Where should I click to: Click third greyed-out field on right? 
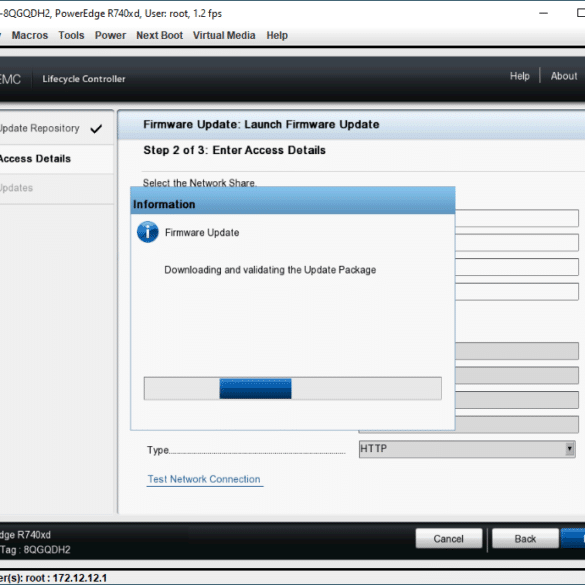517,400
